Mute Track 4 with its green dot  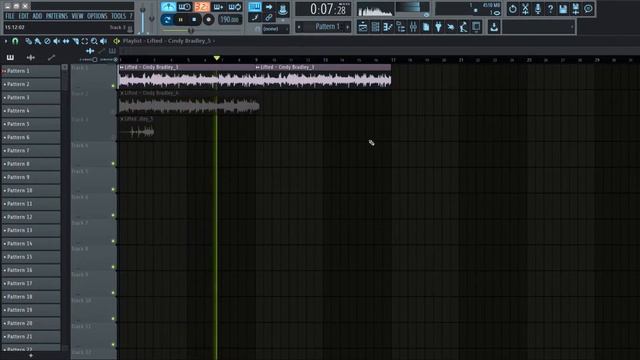(113, 164)
